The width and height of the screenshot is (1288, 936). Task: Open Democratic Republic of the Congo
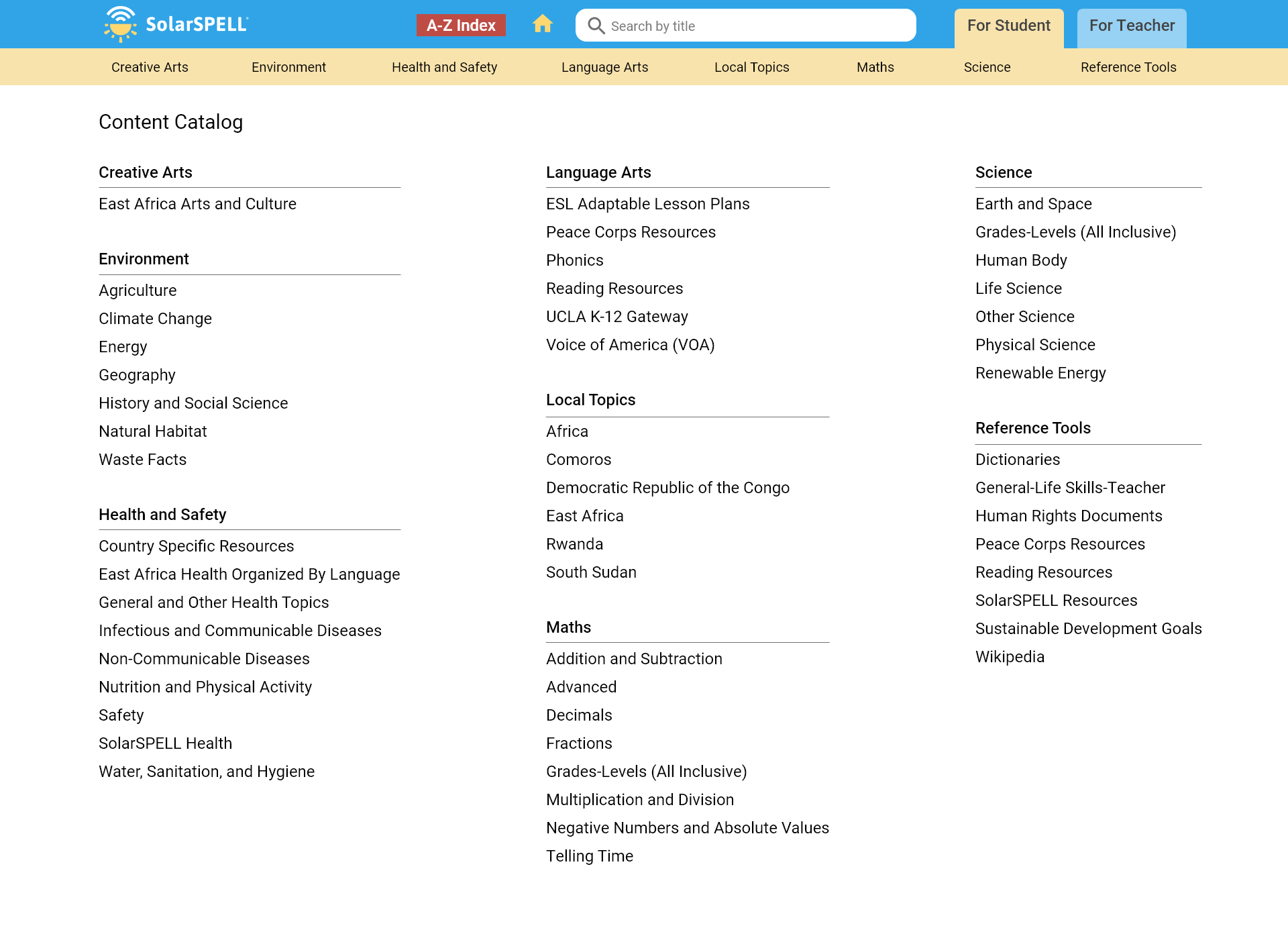(x=667, y=488)
